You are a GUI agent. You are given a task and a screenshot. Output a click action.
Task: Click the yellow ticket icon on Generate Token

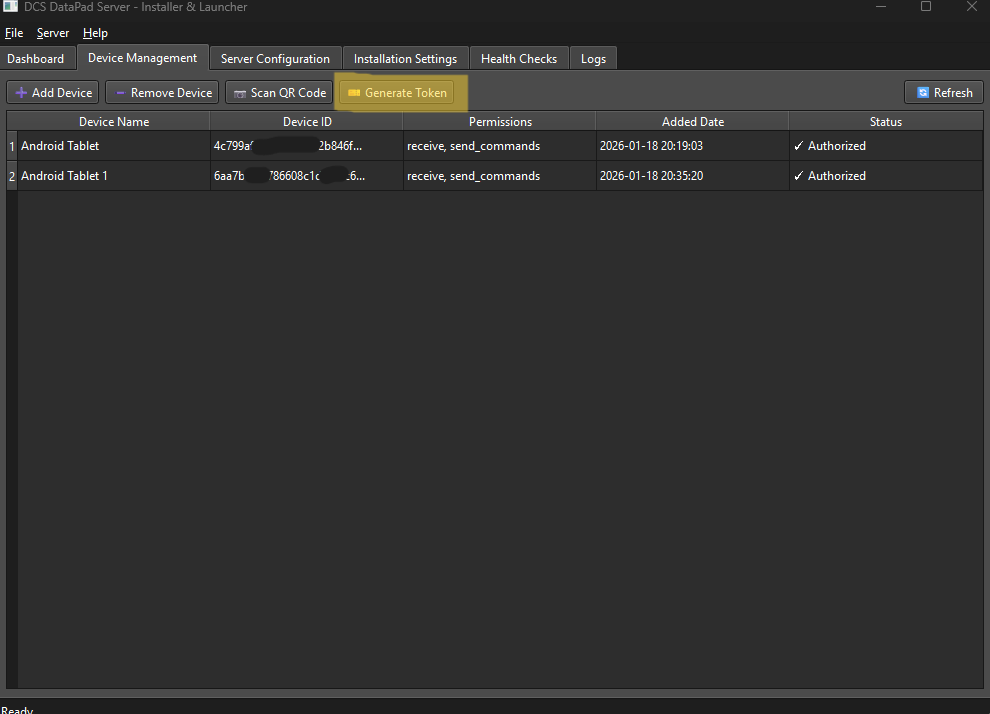click(x=354, y=93)
